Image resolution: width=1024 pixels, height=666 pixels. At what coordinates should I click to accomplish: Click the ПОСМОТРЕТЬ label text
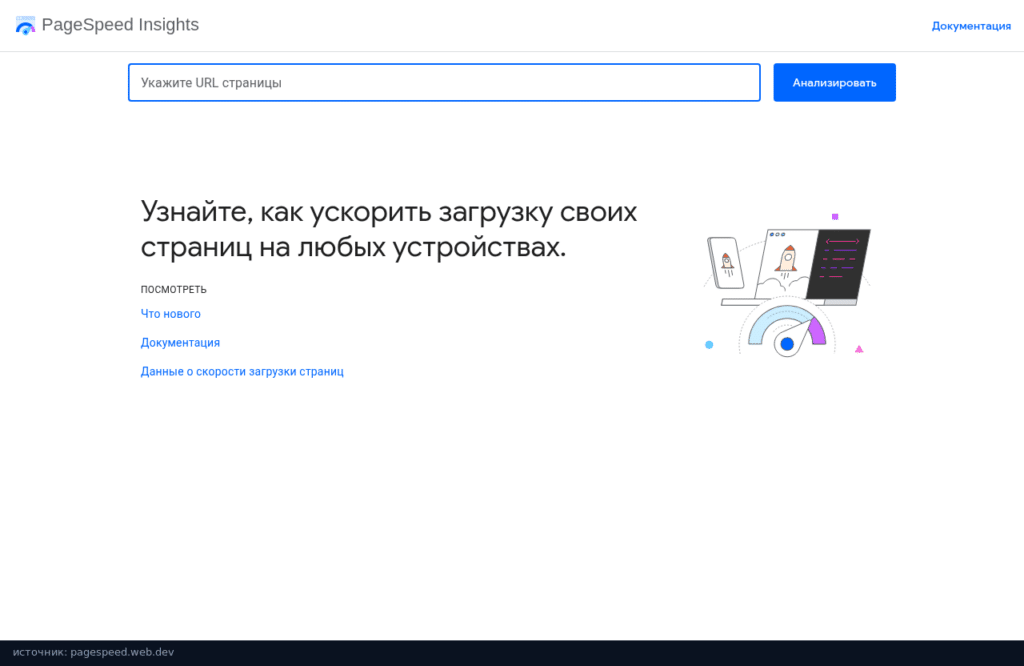tap(174, 289)
